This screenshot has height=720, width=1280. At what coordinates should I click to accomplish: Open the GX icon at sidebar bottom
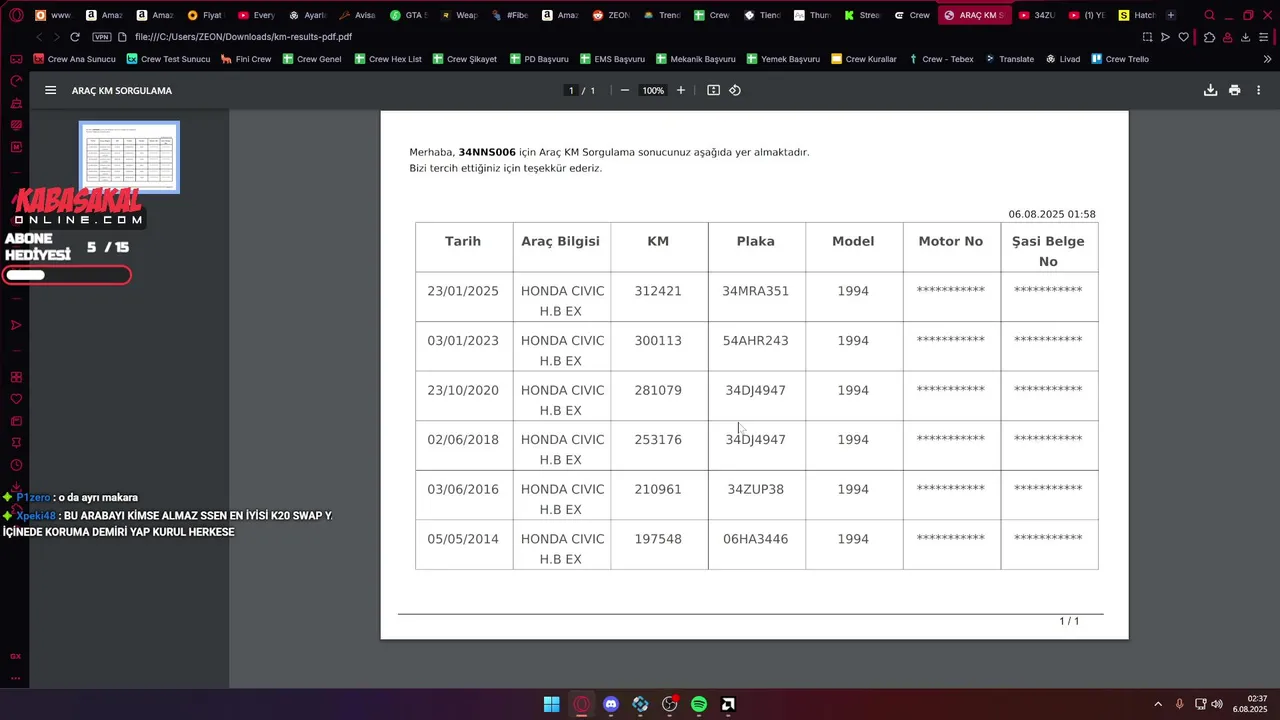[x=16, y=656]
